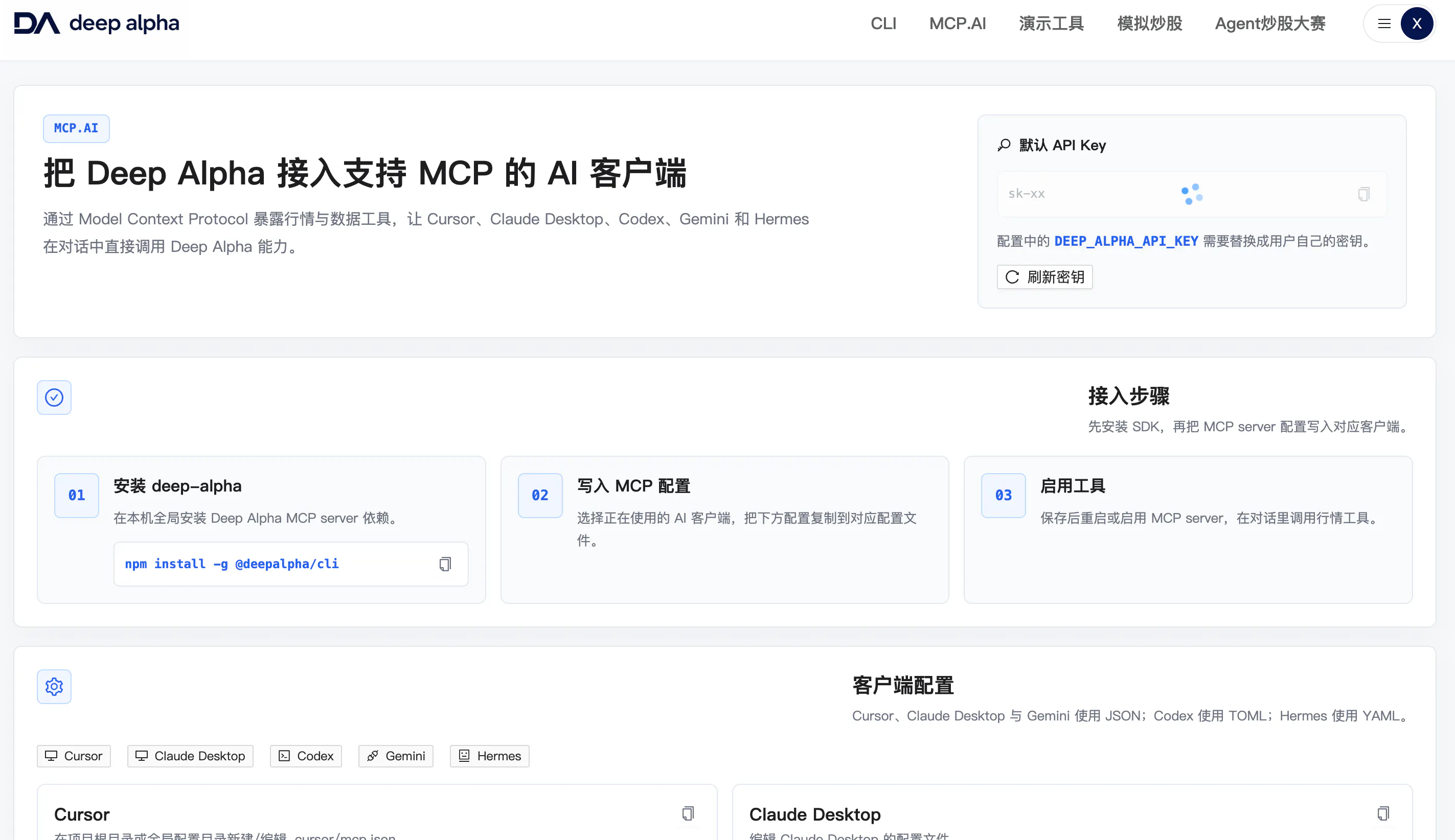Open the hamburger menu icon
Image resolution: width=1455 pixels, height=840 pixels.
[x=1384, y=24]
